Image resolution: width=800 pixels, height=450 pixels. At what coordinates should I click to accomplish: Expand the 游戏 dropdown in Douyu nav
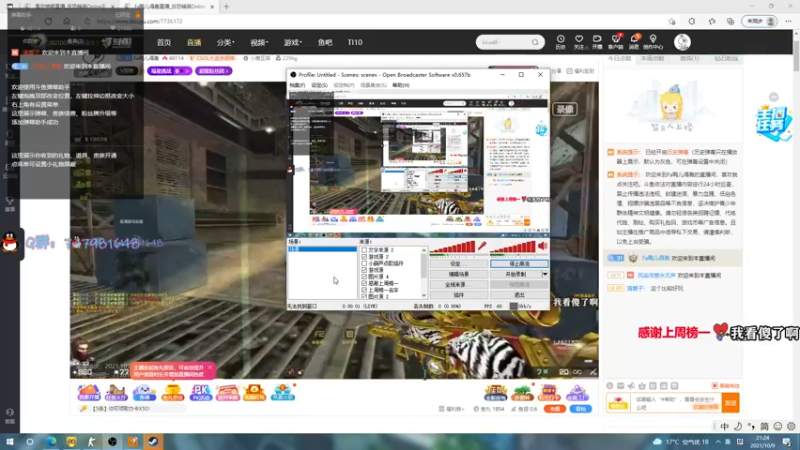click(293, 42)
